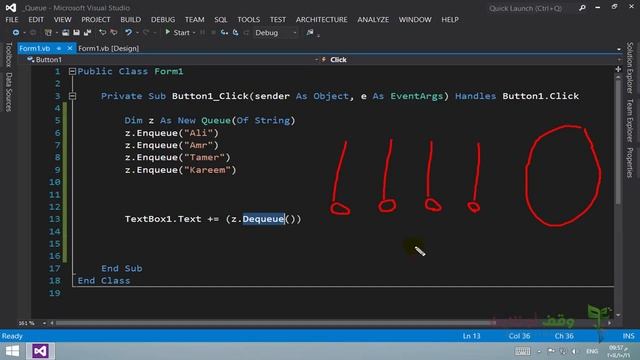Open the Debug solution configuration dropdown

(276, 33)
